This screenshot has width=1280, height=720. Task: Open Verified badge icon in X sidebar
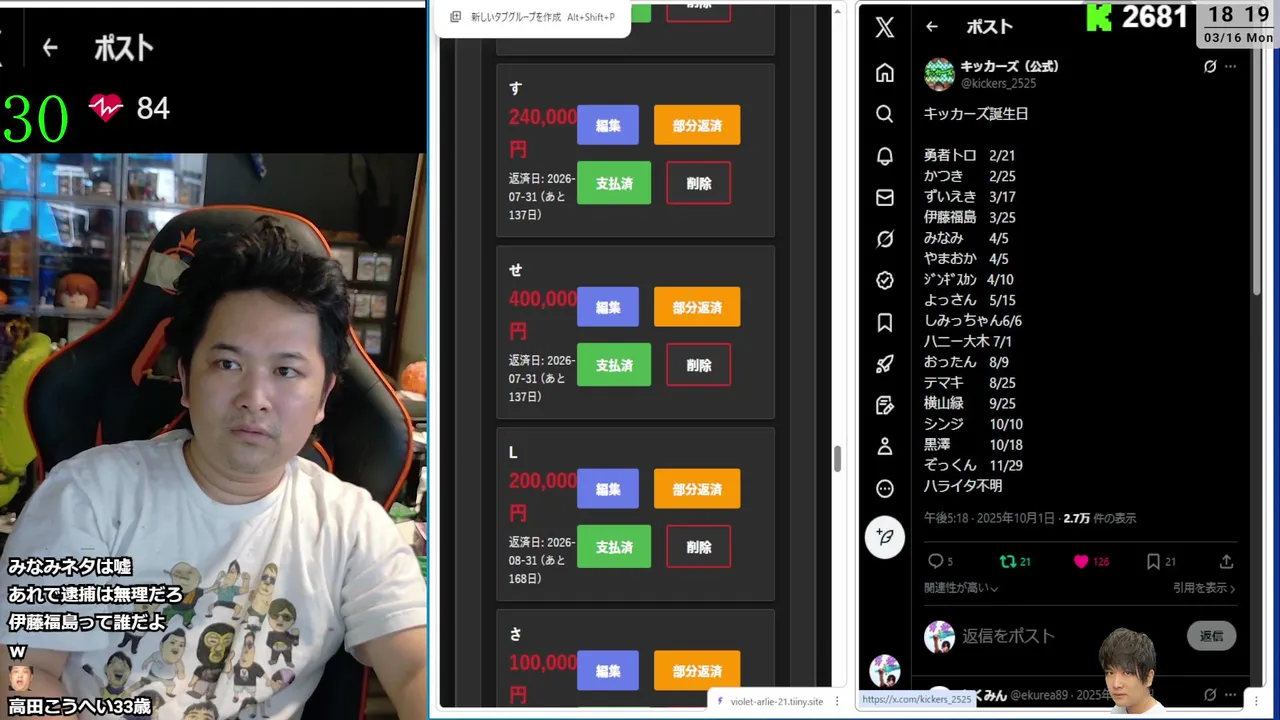click(885, 281)
